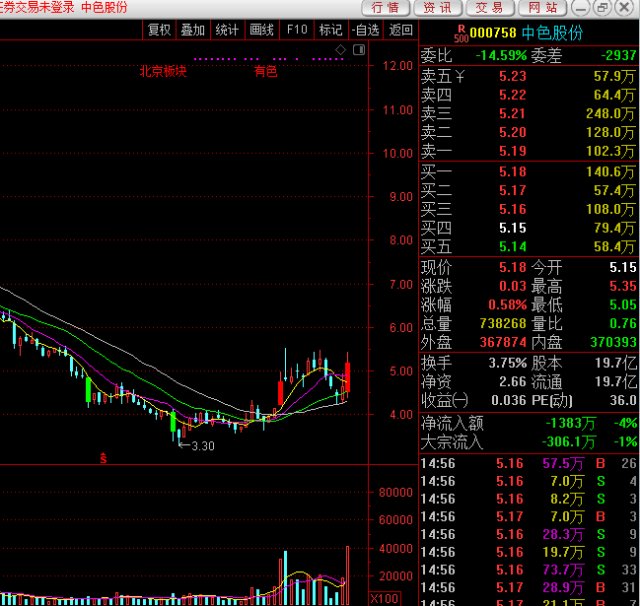Click stock name 000758 中色股份
Screen dimensions: 640x606
coord(526,33)
